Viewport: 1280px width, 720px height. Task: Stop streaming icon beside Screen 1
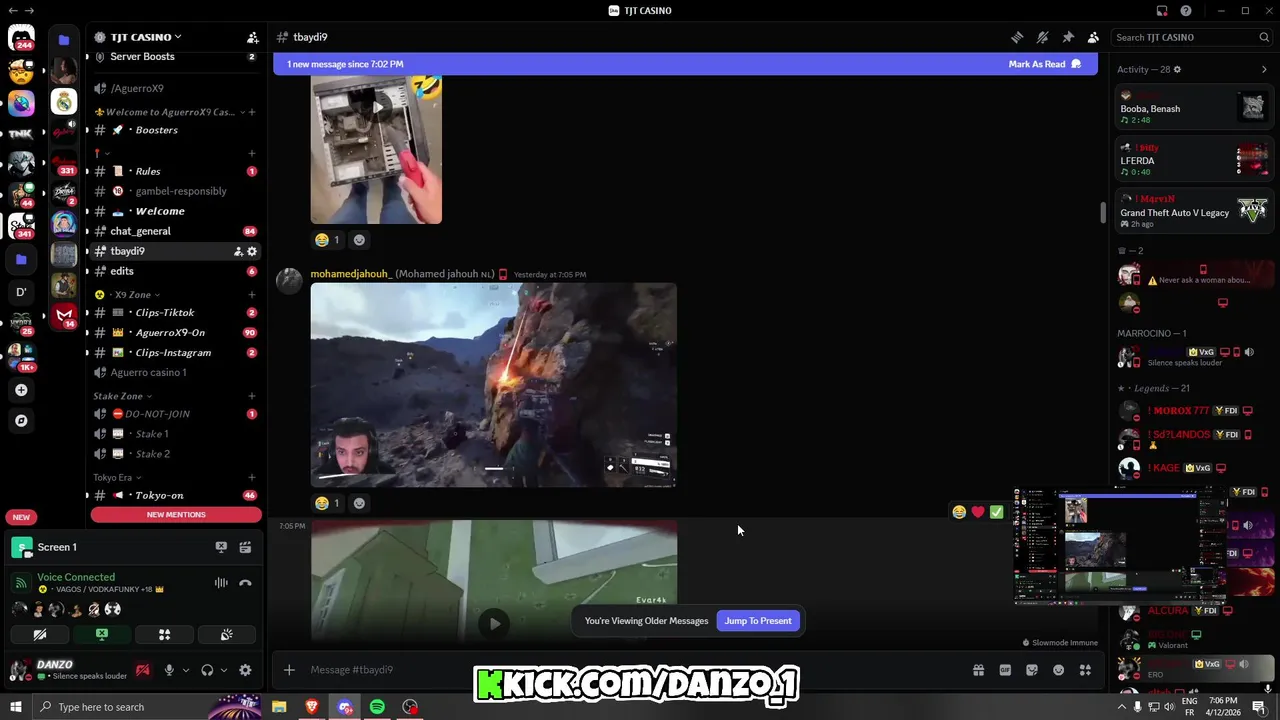coord(221,547)
